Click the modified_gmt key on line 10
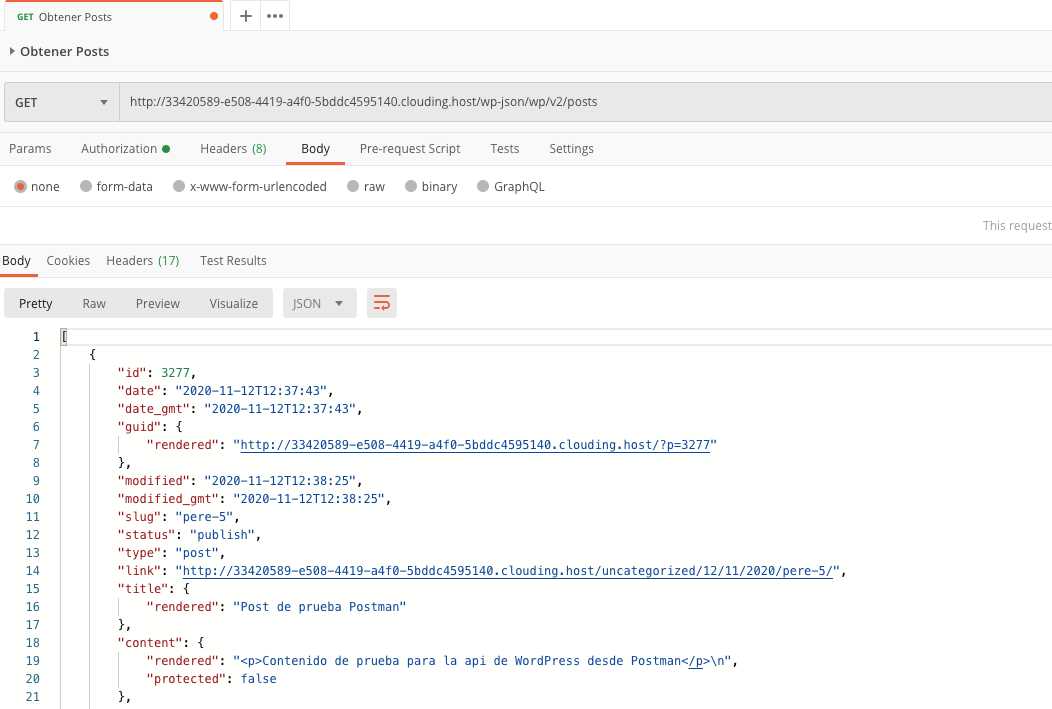 pos(168,499)
